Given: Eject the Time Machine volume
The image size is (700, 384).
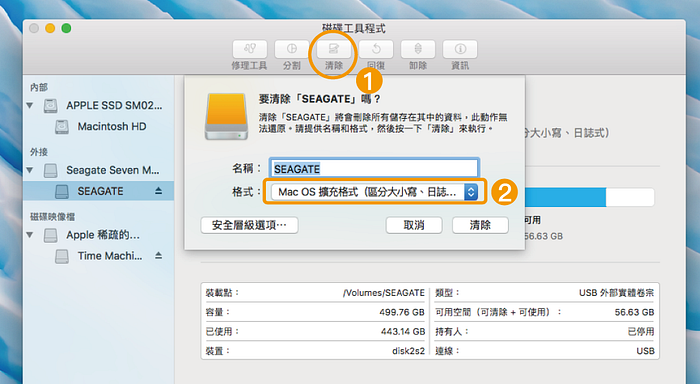Looking at the screenshot, I should click(x=158, y=256).
